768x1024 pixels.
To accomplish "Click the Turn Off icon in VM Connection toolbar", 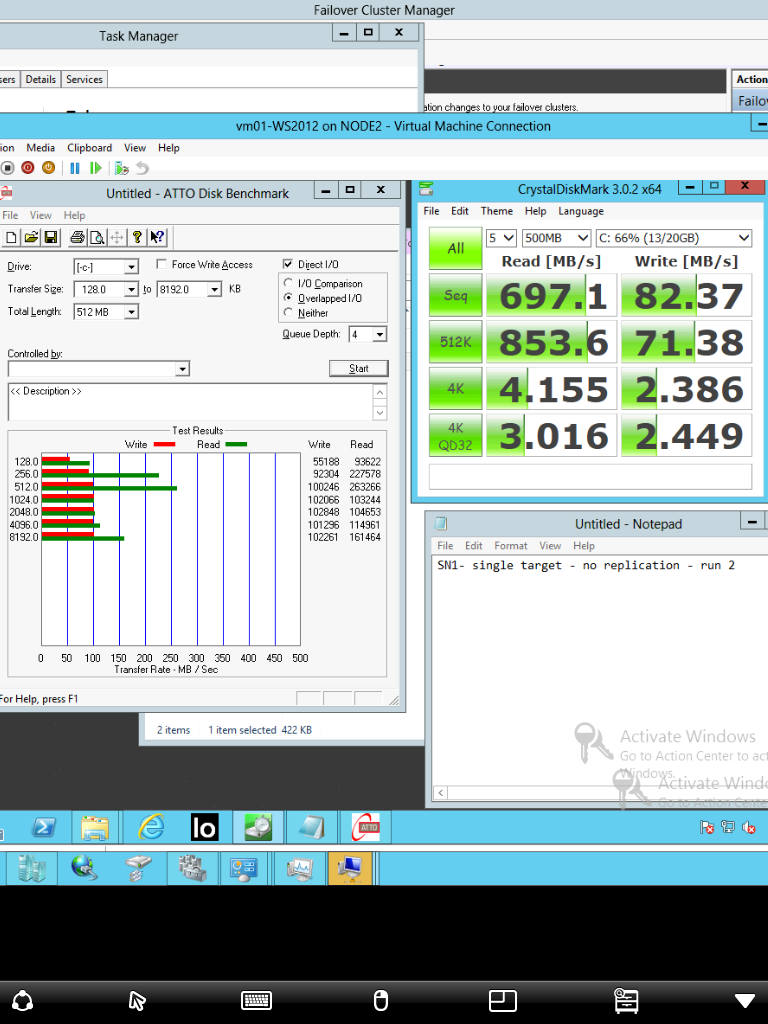I will tap(8, 168).
